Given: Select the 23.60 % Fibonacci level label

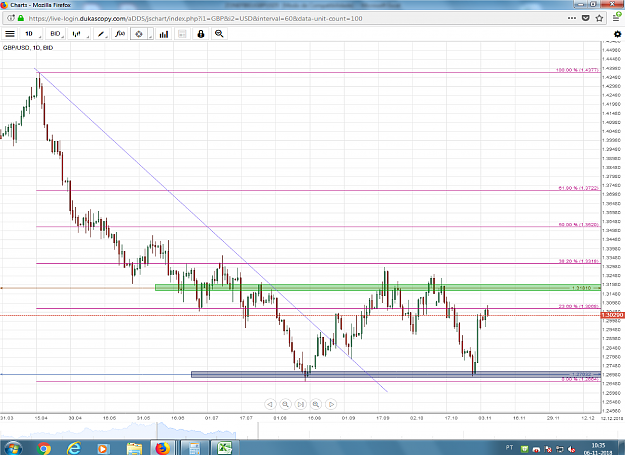Looking at the screenshot, I should pyautogui.click(x=579, y=306).
